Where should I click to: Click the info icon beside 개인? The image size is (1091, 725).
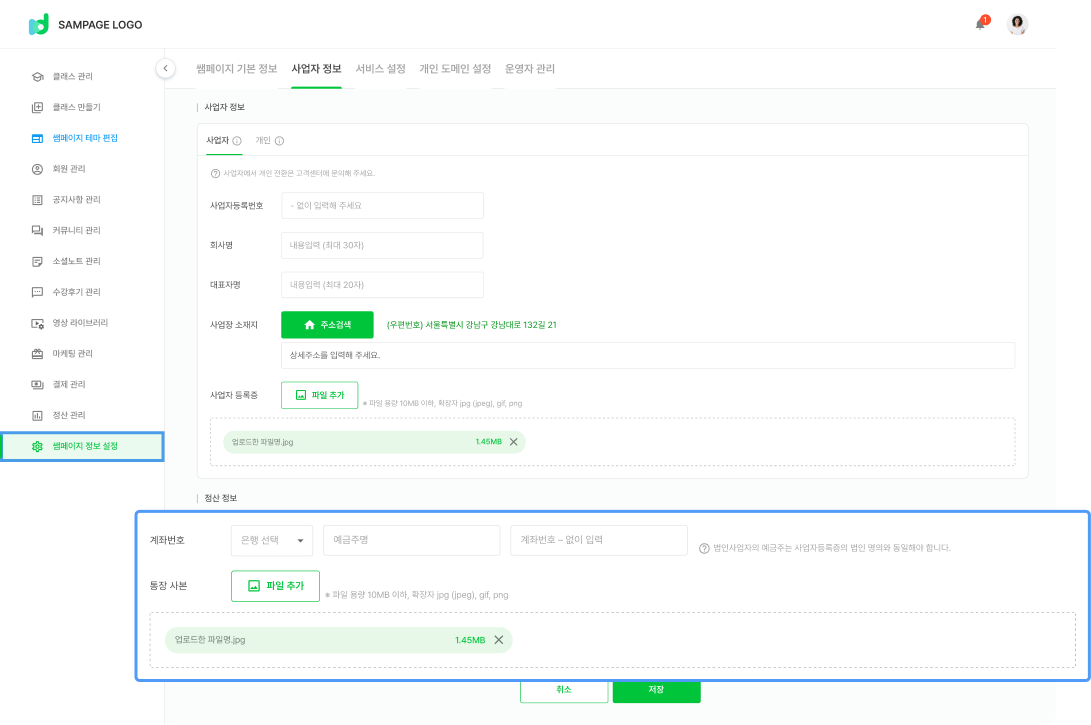279,141
